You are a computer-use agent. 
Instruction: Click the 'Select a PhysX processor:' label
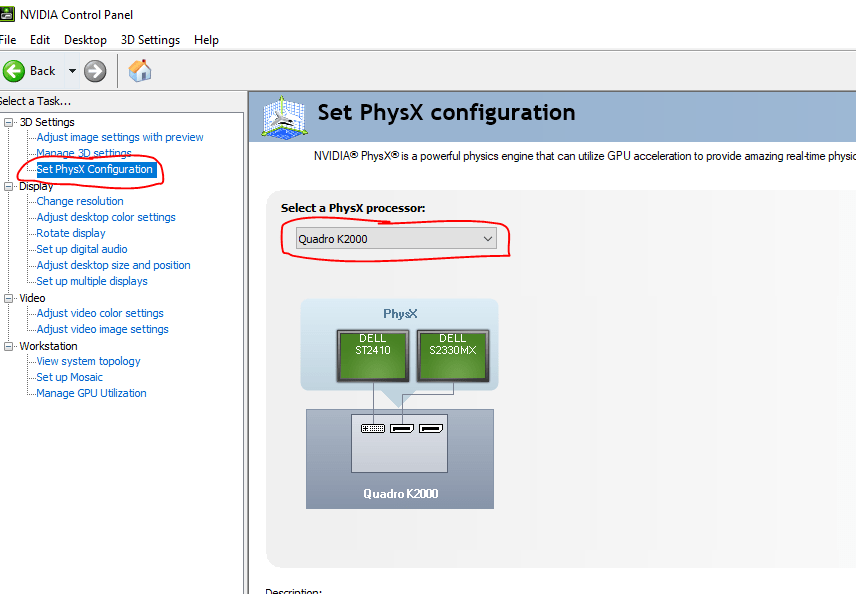[353, 208]
